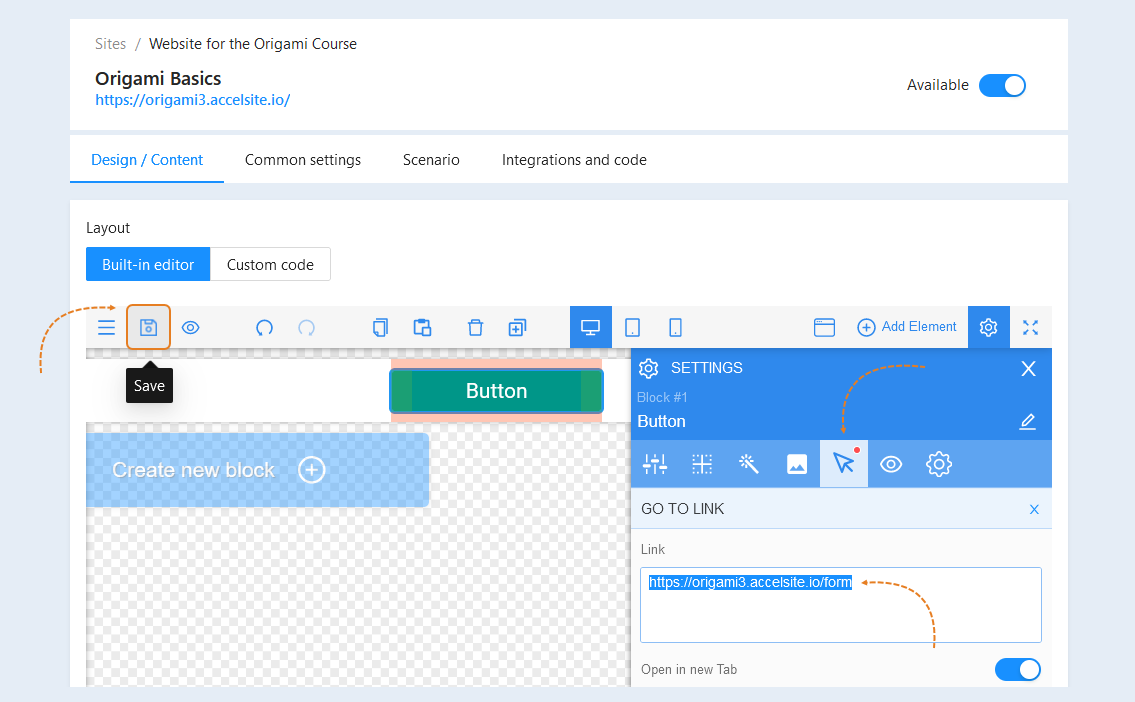Open the cursor click actions tab
This screenshot has width=1135, height=702.
[844, 463]
